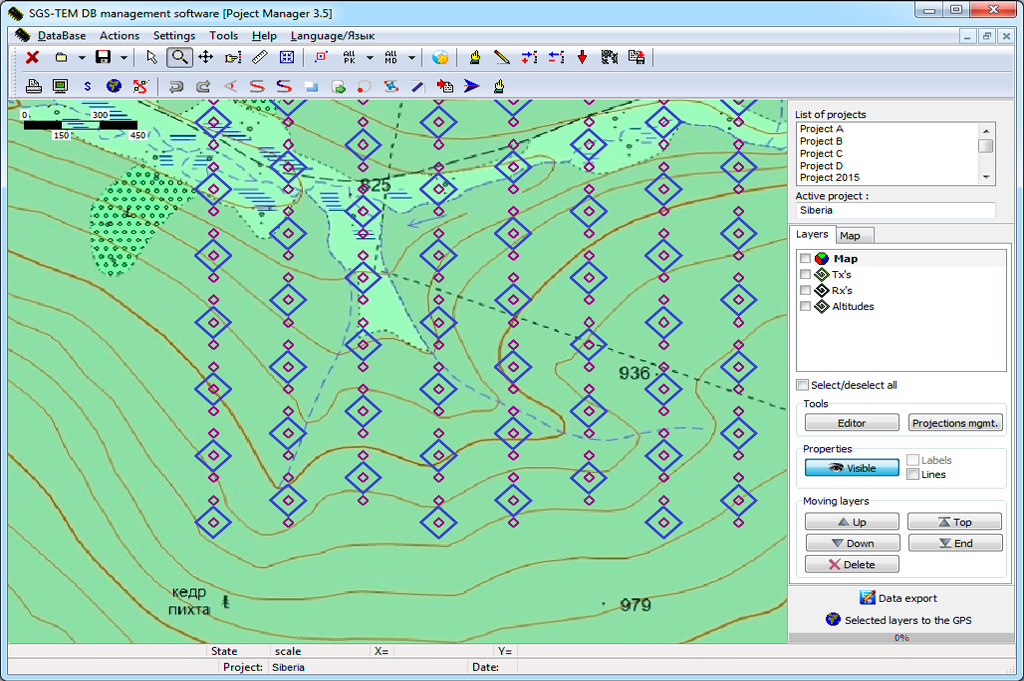Click the globe icon in second toolbar

pos(114,86)
